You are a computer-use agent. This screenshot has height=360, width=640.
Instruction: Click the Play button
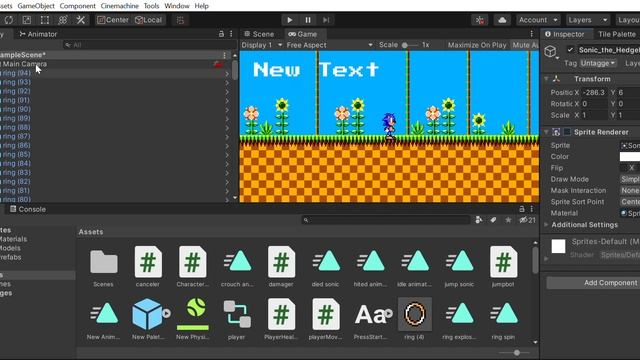click(x=289, y=20)
